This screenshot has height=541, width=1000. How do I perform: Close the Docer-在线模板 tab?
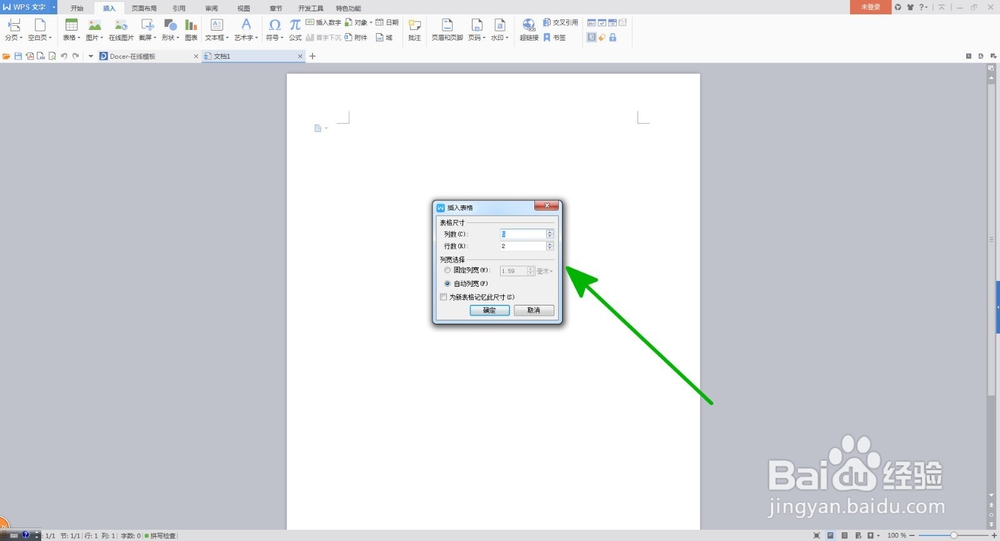point(196,56)
